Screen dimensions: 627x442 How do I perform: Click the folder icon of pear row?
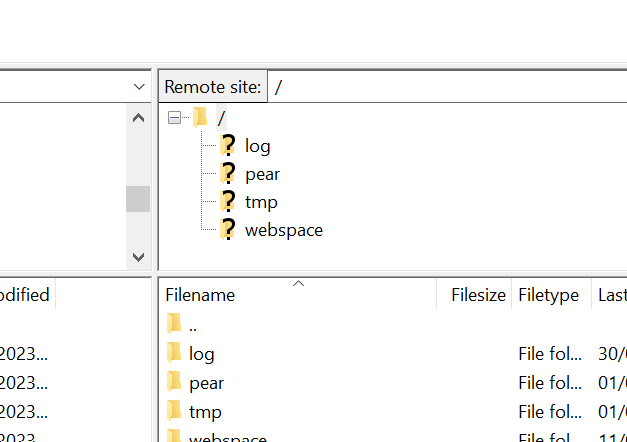[x=174, y=381]
